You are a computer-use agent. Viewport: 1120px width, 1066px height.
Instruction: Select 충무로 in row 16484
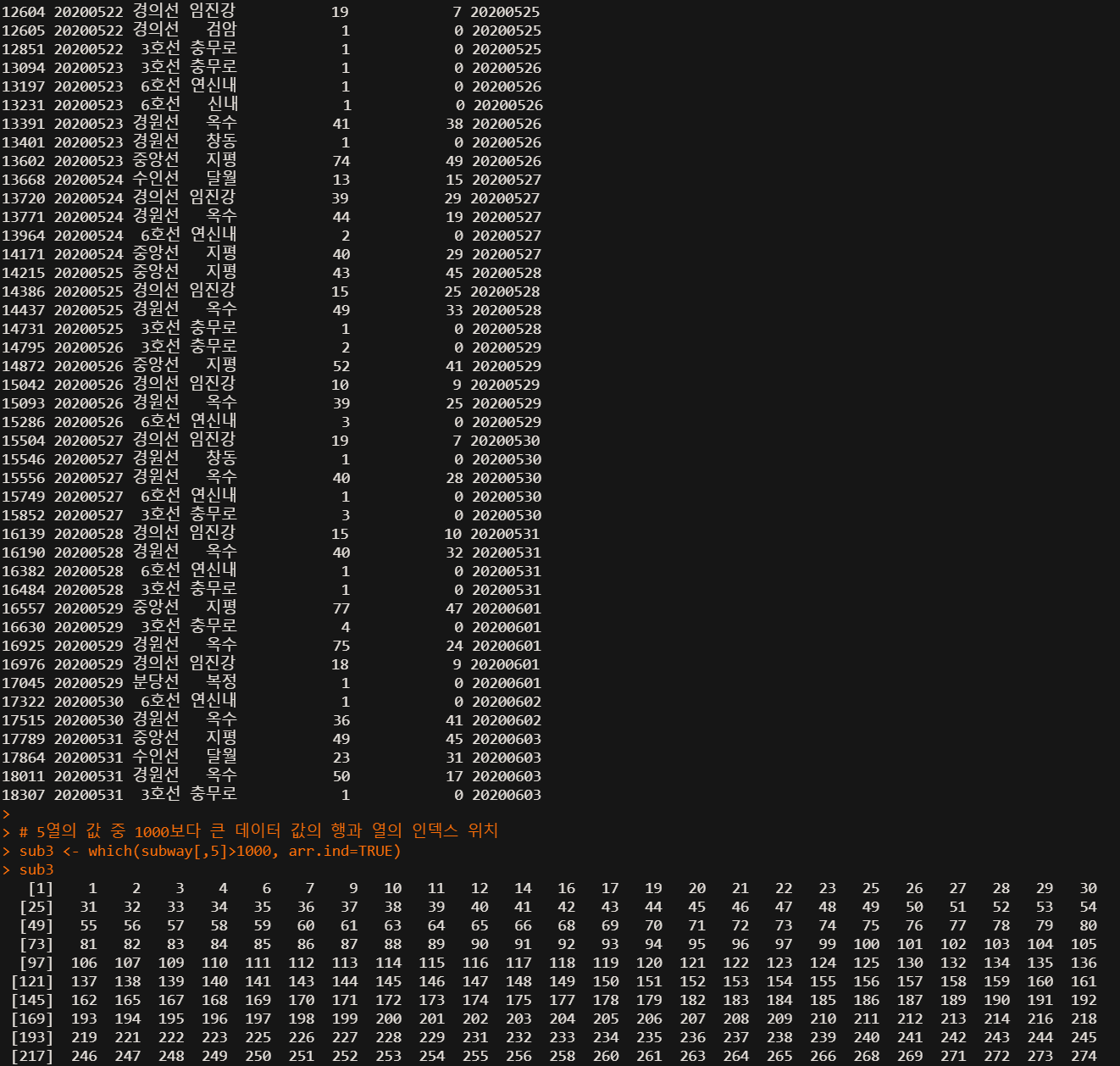(213, 590)
